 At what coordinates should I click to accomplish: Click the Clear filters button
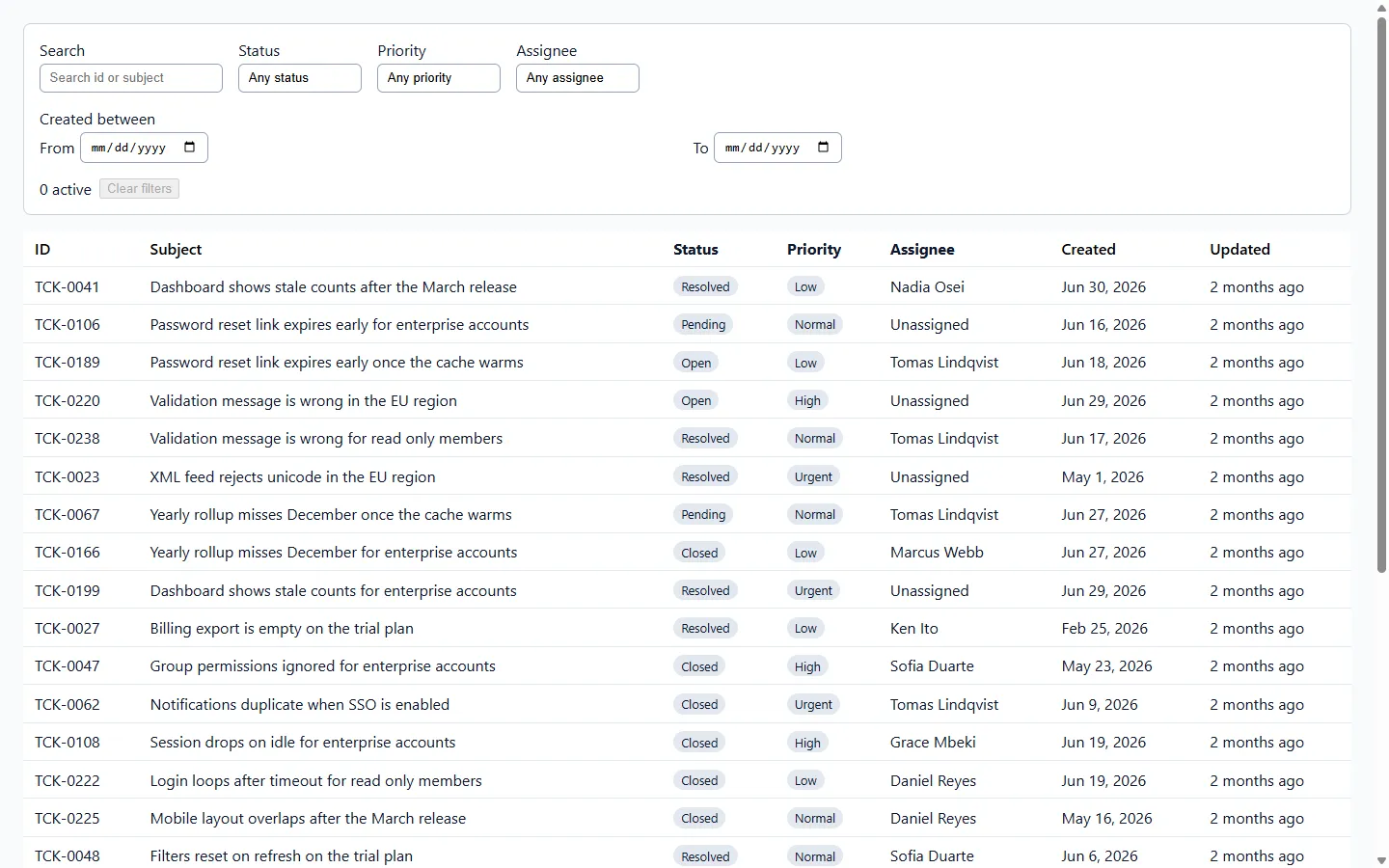[139, 189]
